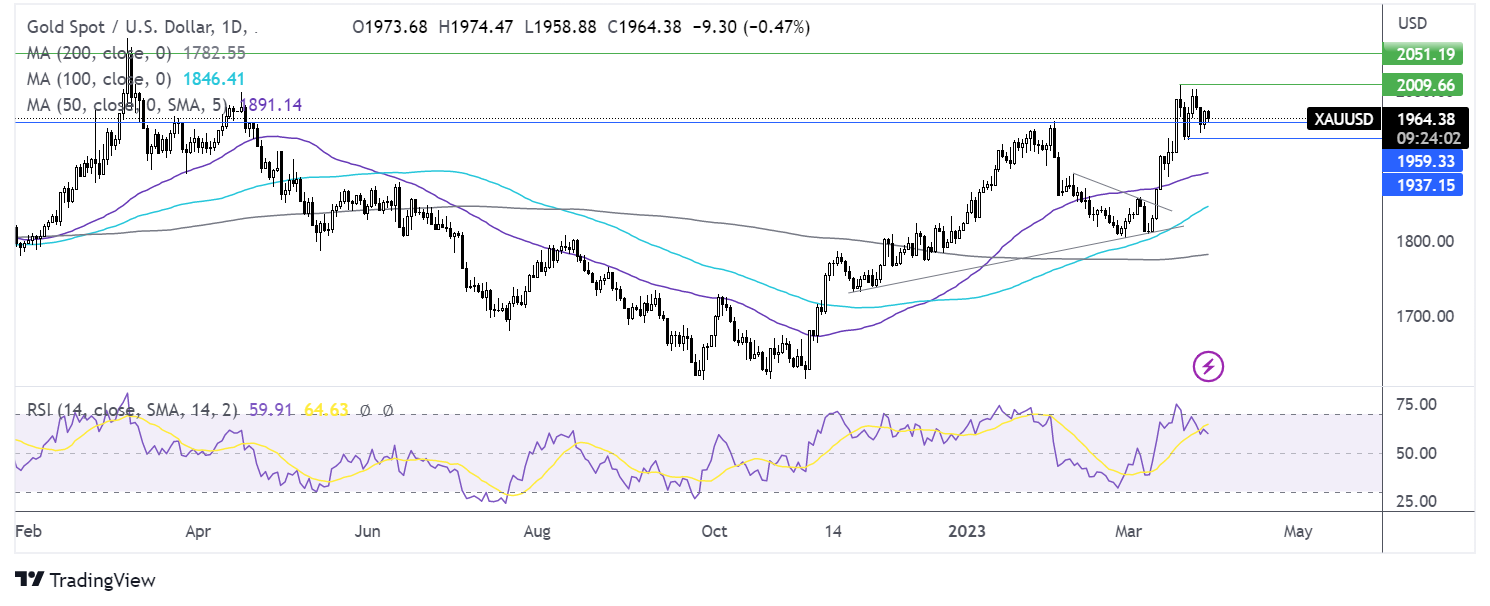Click the Jun date axis label
The width and height of the screenshot is (1490, 606).
coord(368,531)
